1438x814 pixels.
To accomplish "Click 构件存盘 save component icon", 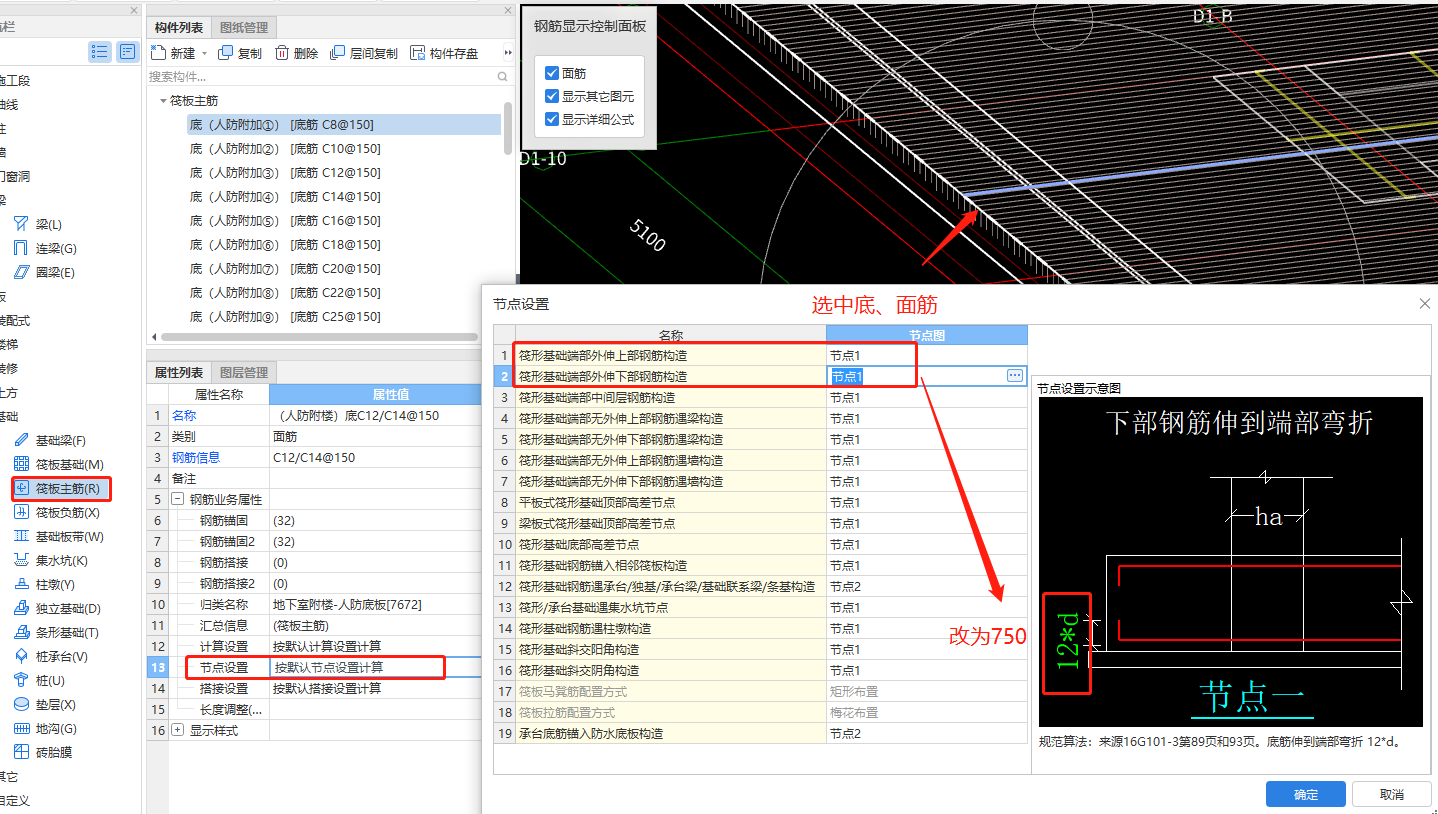I will 418,53.
